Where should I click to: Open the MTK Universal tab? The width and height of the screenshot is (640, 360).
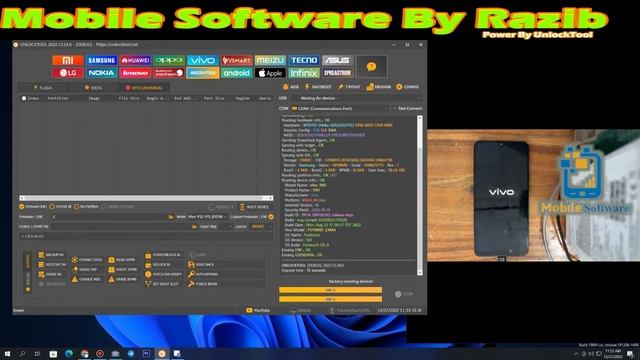click(x=144, y=88)
